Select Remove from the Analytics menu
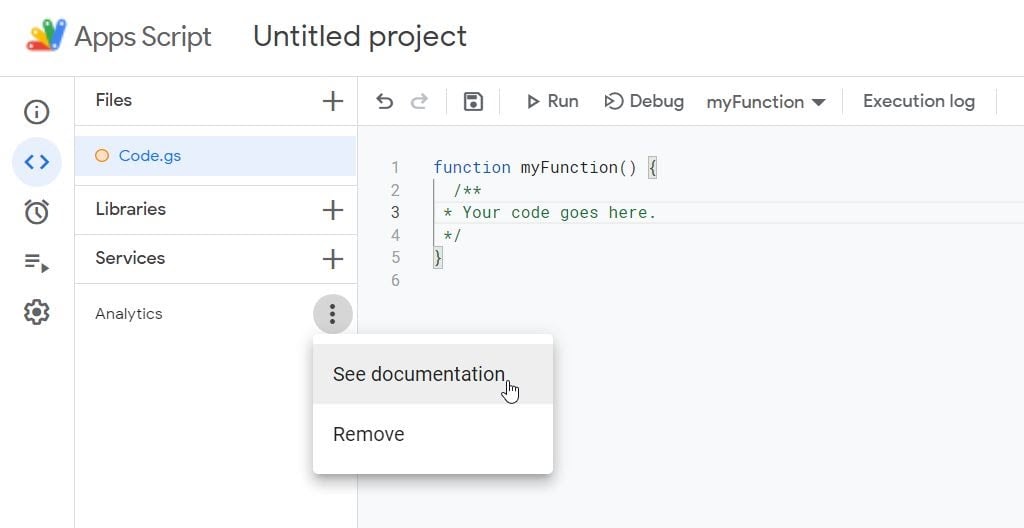Image resolution: width=1024 pixels, height=528 pixels. pos(369,435)
